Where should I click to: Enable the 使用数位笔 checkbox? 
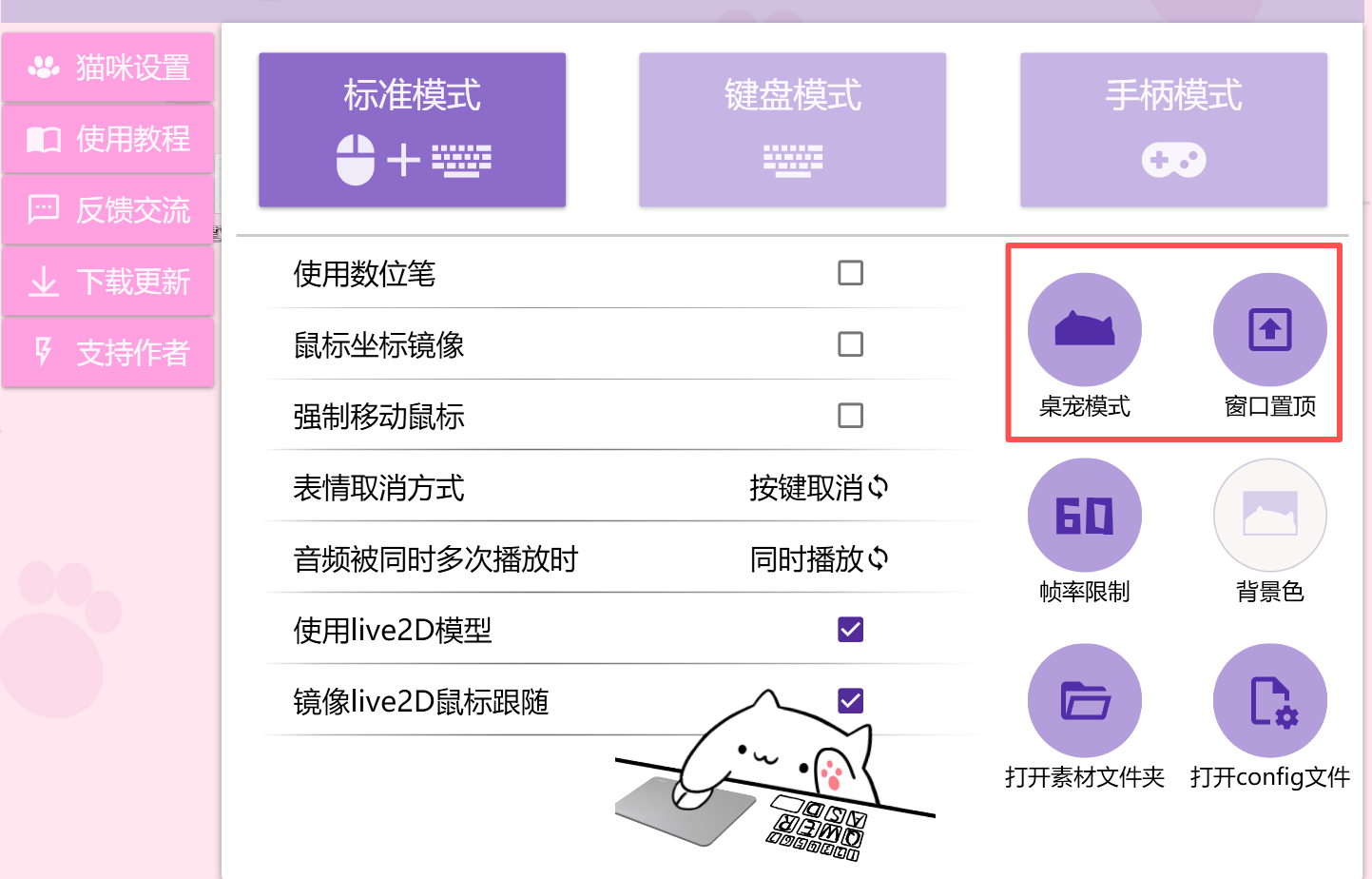click(x=850, y=273)
